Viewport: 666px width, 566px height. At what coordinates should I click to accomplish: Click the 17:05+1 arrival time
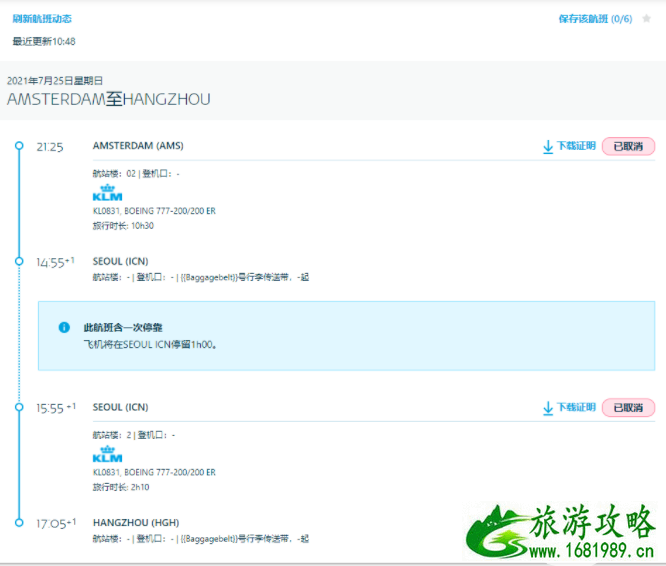[x=56, y=524]
